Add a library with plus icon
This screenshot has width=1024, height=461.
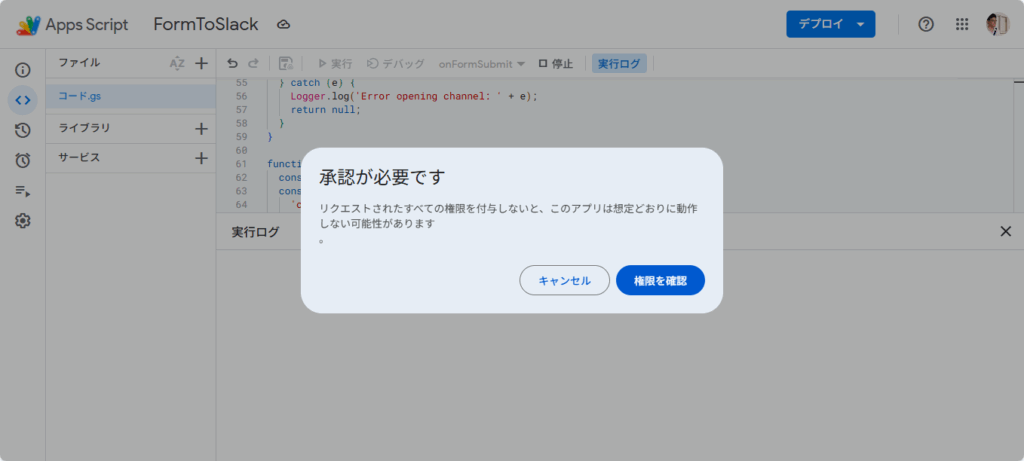(202, 129)
